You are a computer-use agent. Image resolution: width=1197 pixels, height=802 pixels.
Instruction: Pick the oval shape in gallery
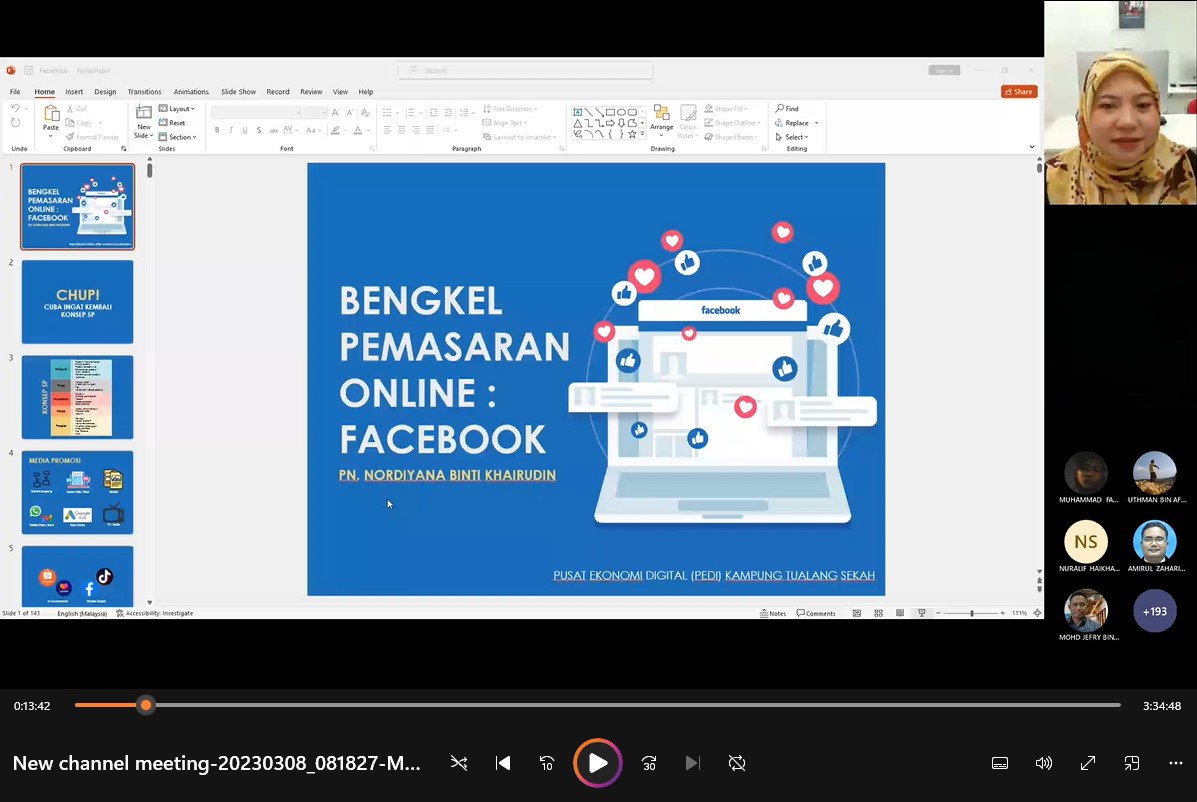point(621,112)
